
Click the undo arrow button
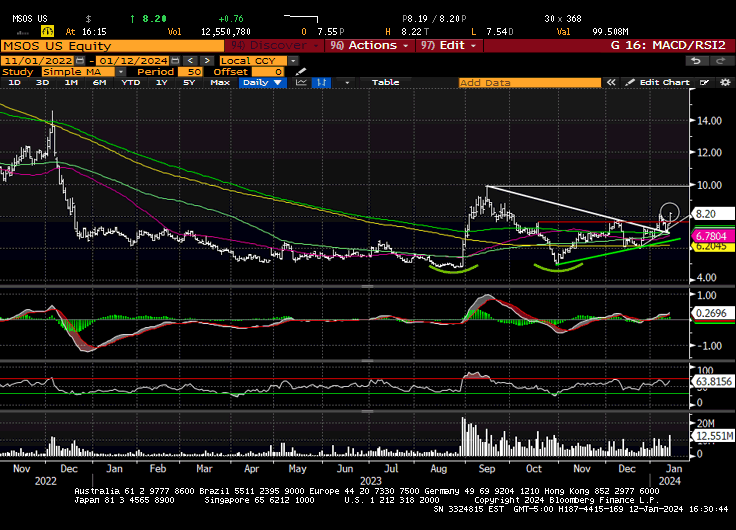pos(696,61)
